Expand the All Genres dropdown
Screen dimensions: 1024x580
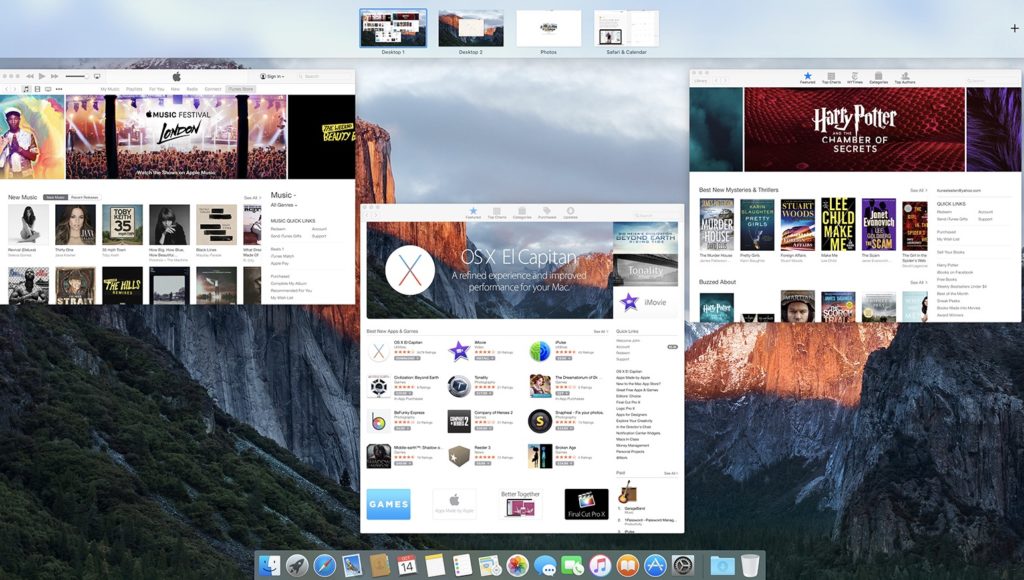[284, 204]
